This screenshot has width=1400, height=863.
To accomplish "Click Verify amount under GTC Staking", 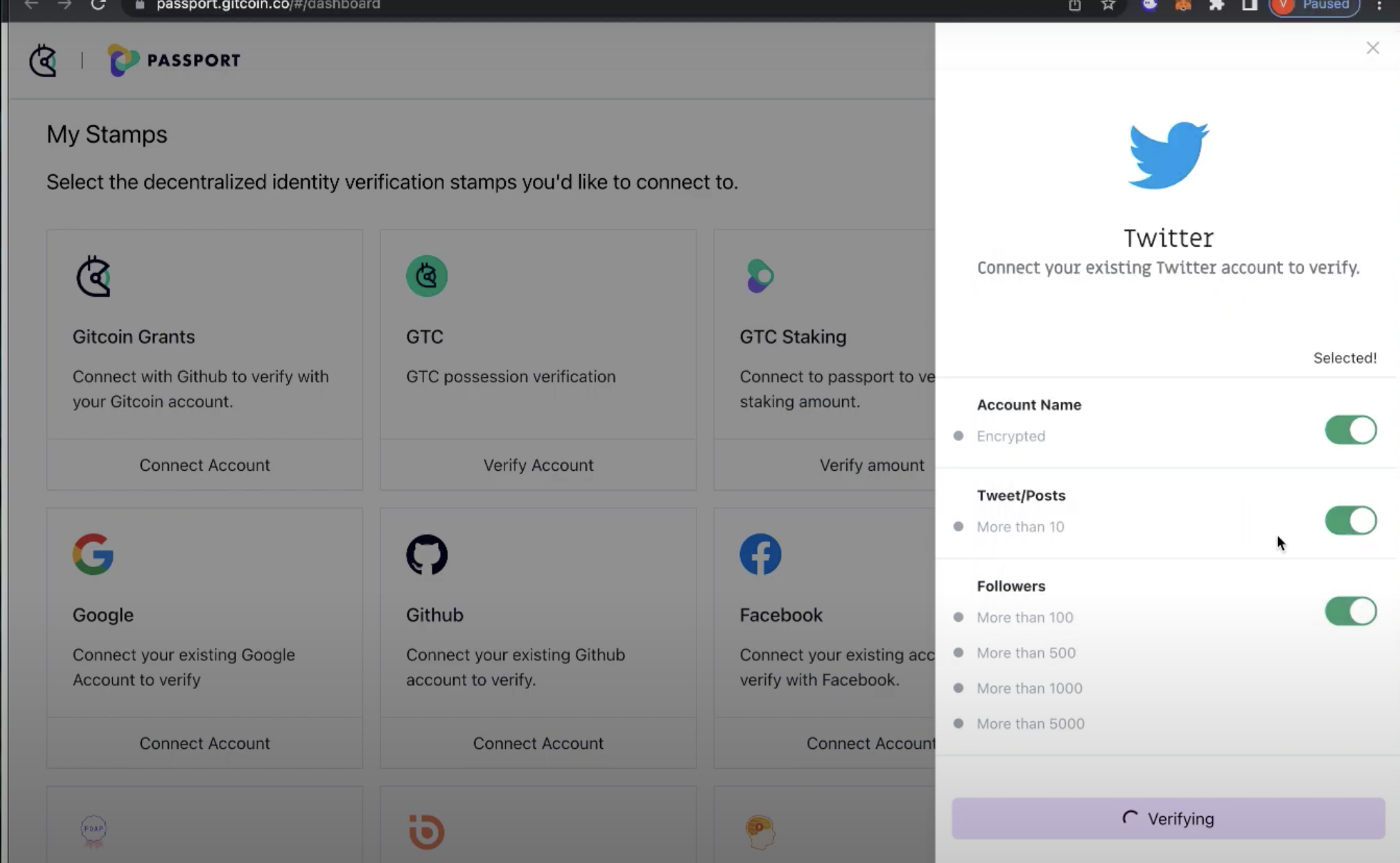I will 871,465.
